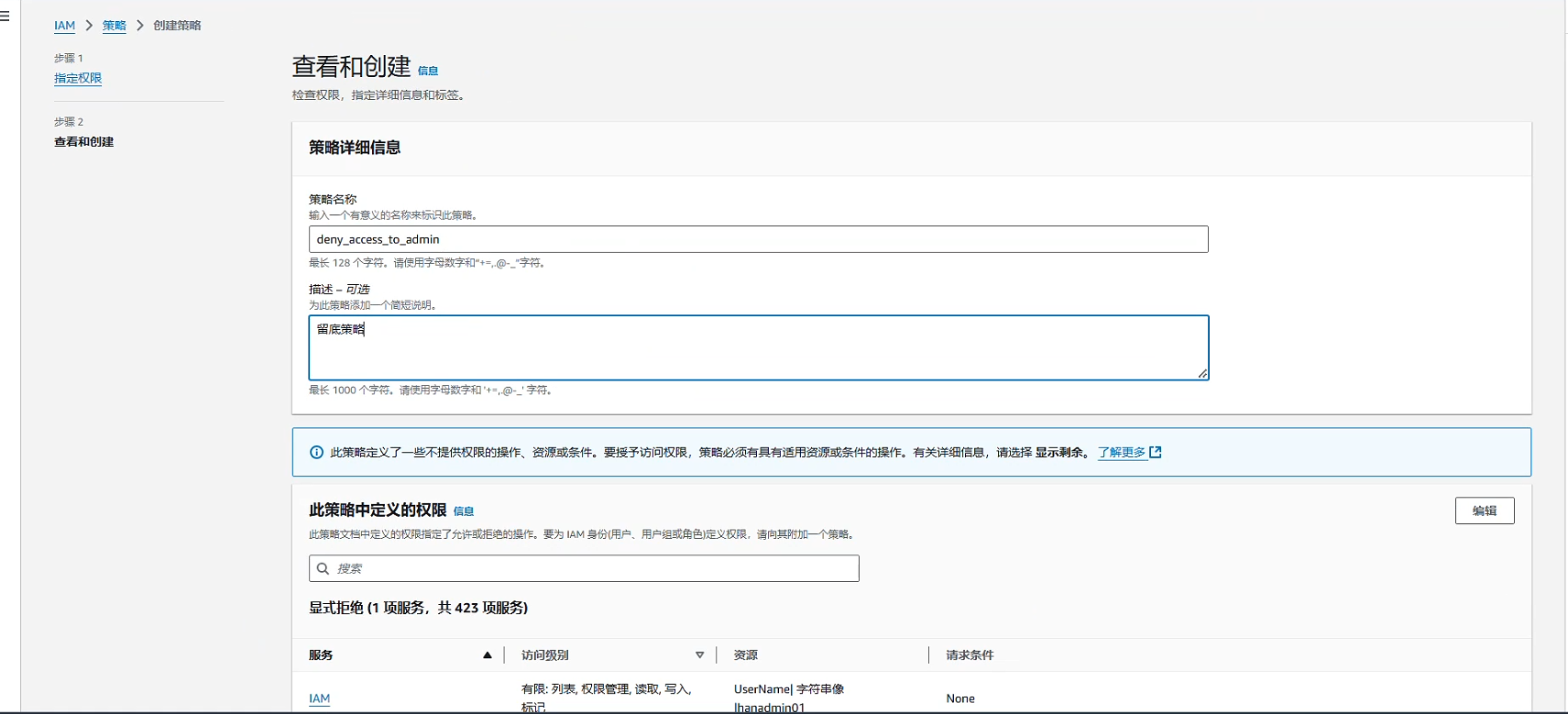The width and height of the screenshot is (1568, 714).
Task: Sort by 访问级别 column dropdown arrow
Action: point(699,655)
